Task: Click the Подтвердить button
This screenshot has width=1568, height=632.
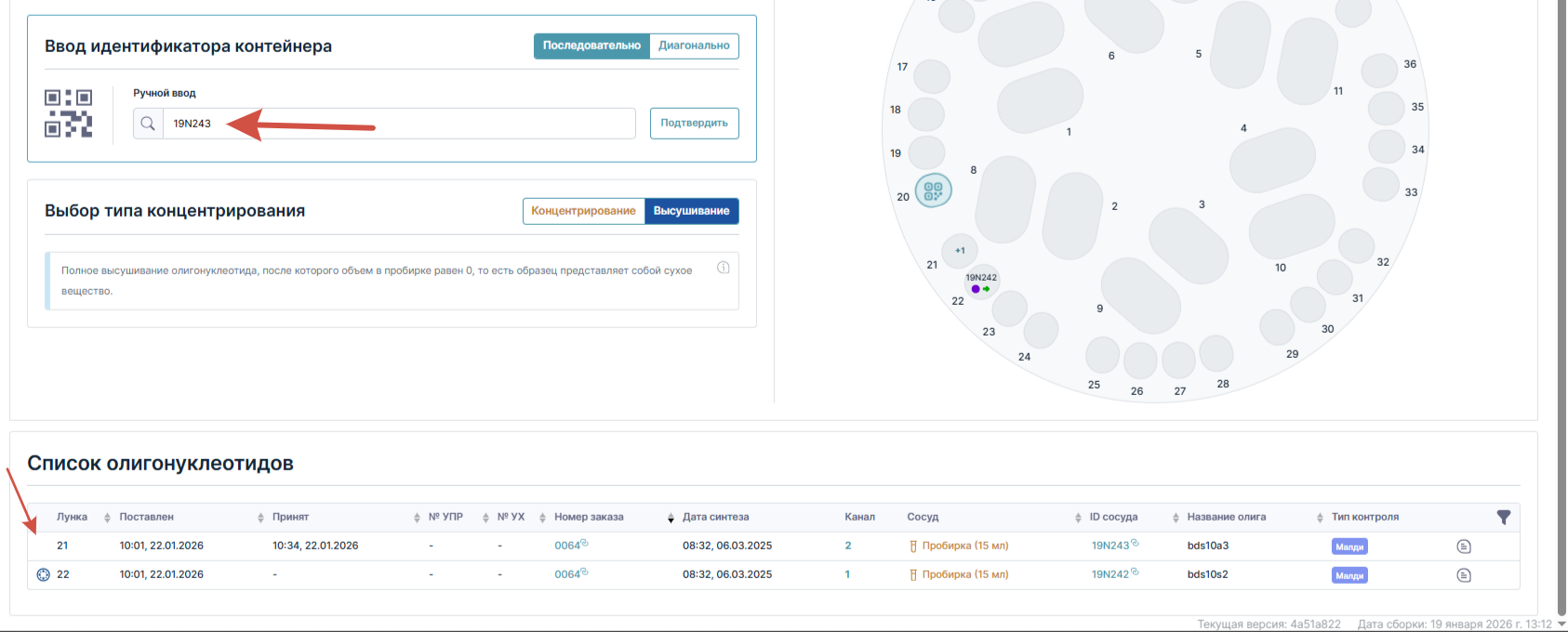Action: (694, 124)
